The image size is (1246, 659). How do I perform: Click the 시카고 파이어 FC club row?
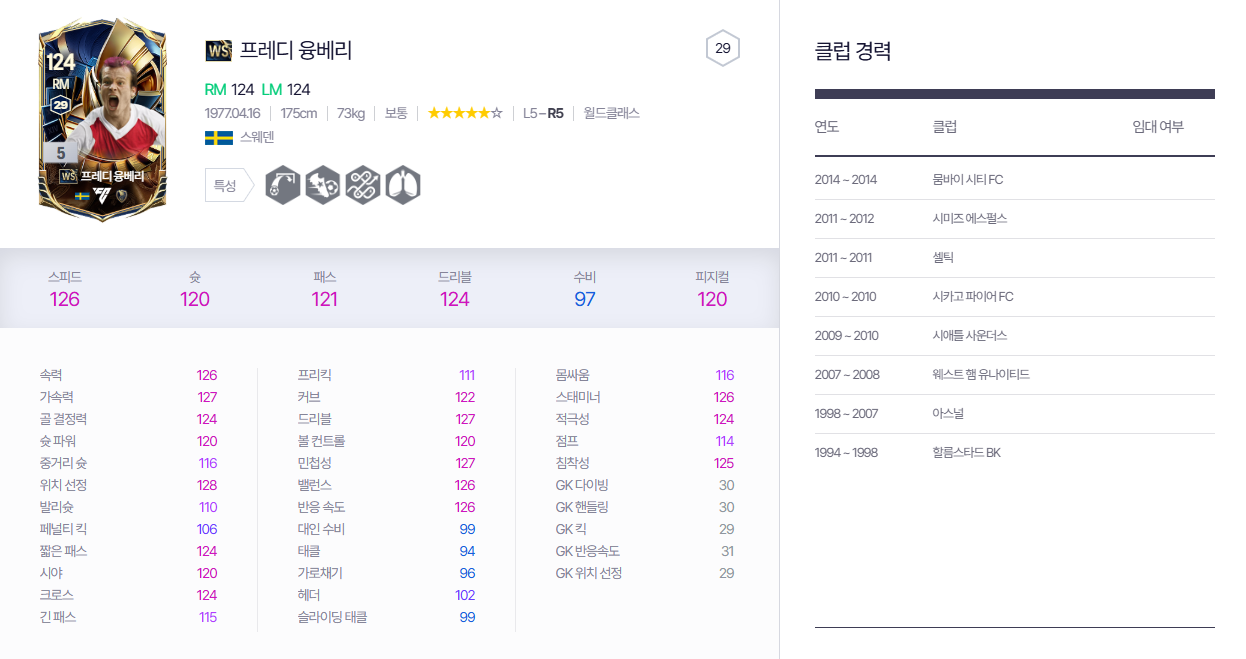(1015, 296)
